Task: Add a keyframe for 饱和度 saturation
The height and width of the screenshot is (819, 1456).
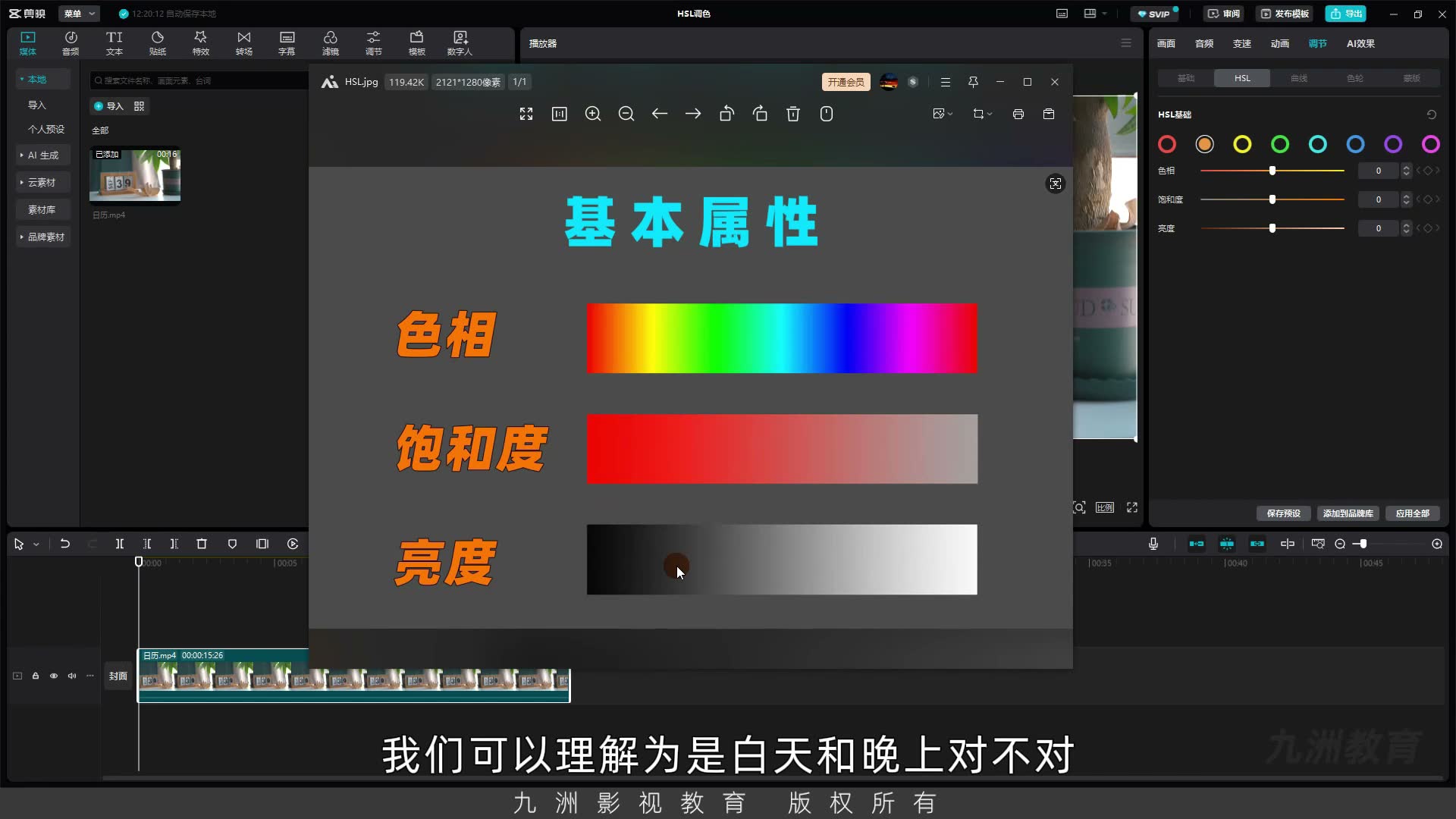Action: click(x=1428, y=199)
